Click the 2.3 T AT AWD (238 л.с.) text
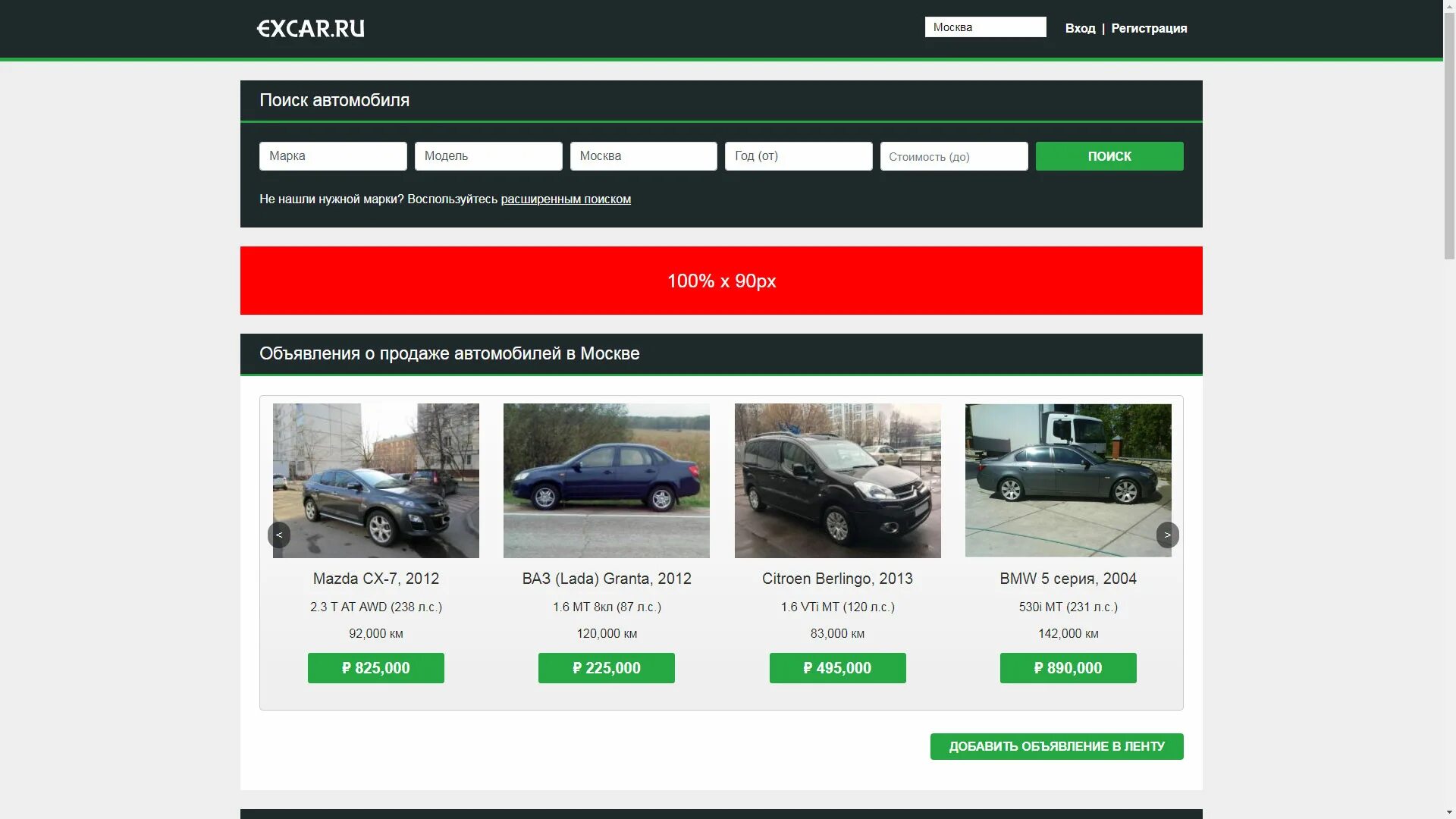This screenshot has width=1456, height=819. pos(376,607)
